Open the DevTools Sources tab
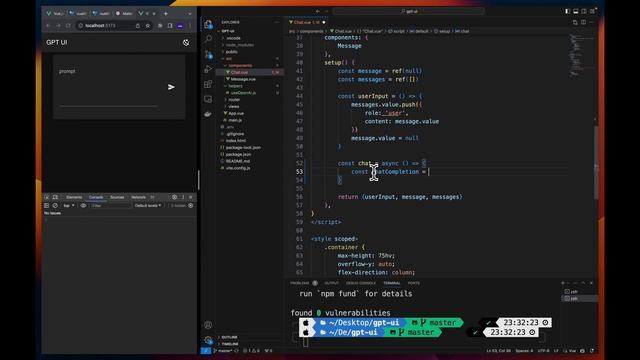 click(117, 197)
